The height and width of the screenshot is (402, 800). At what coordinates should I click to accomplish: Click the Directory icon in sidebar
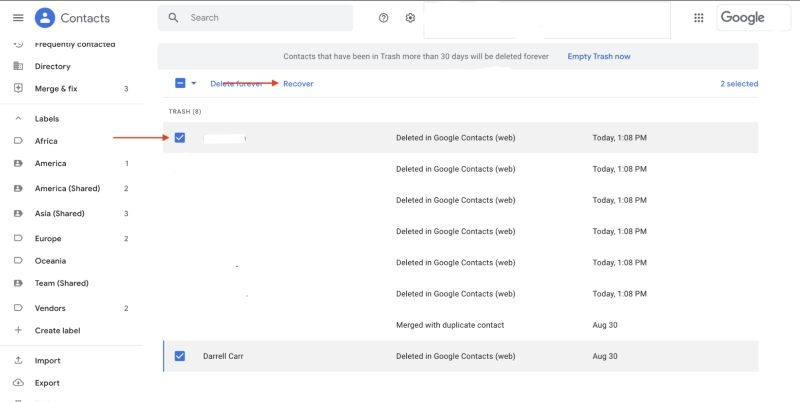[18, 66]
